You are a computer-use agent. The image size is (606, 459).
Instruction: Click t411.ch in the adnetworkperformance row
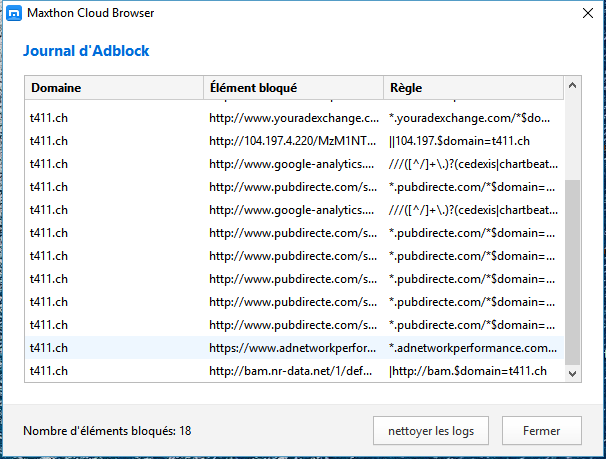coord(49,348)
